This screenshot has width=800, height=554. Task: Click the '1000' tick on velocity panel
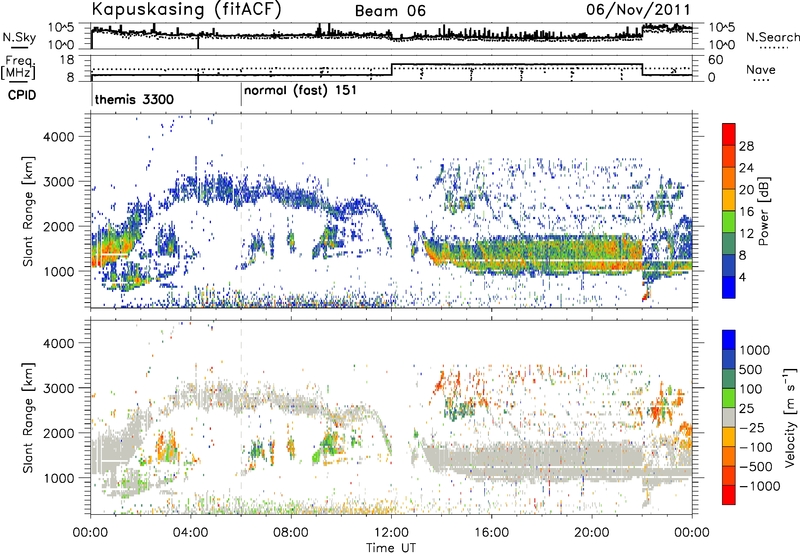point(59,478)
